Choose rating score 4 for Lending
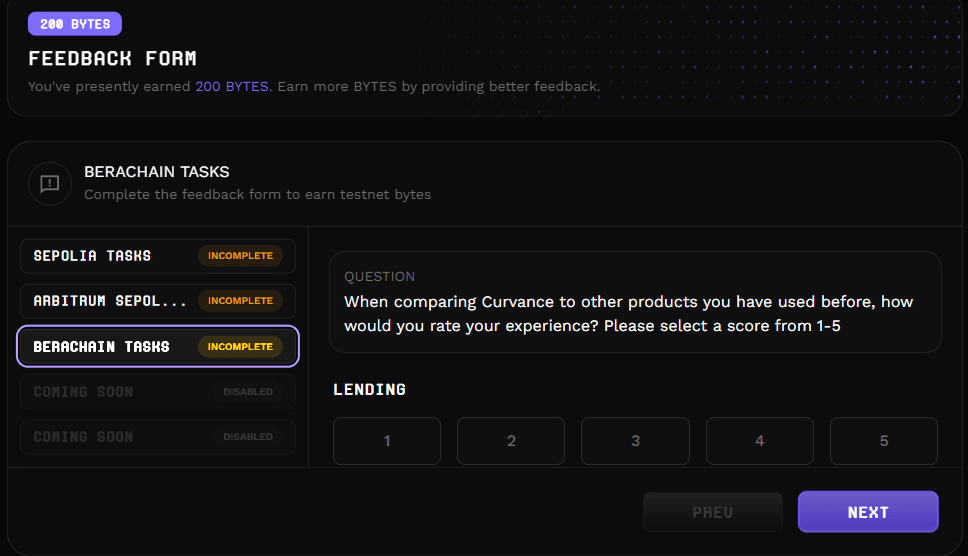 tap(760, 441)
